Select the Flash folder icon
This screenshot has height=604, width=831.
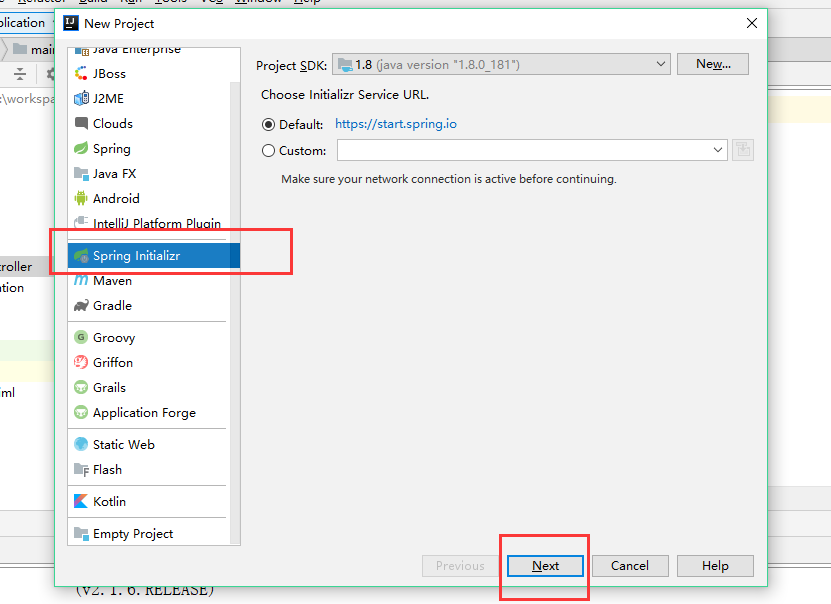click(81, 469)
